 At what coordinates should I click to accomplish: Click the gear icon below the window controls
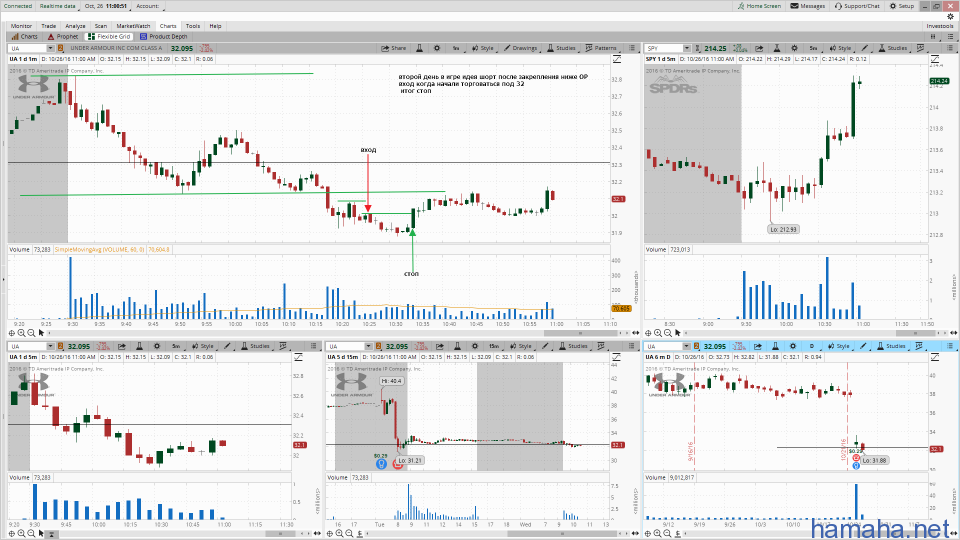(950, 17)
